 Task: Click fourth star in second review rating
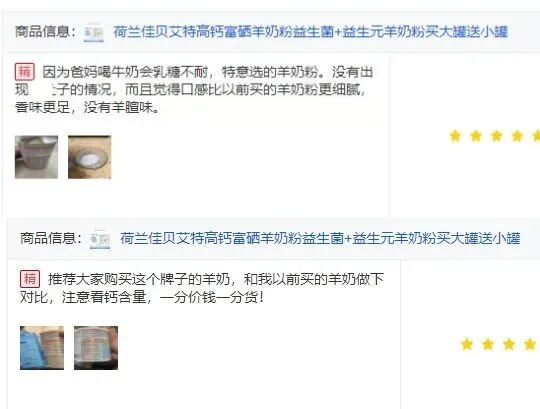click(530, 344)
